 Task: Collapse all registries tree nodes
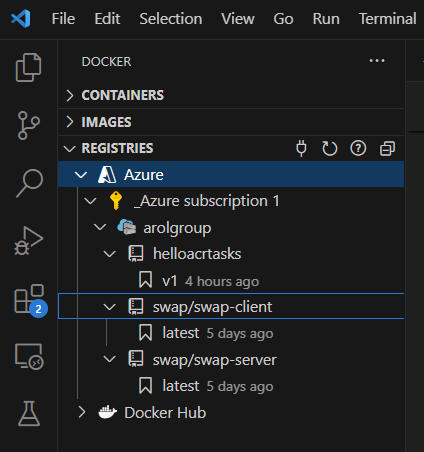point(387,148)
